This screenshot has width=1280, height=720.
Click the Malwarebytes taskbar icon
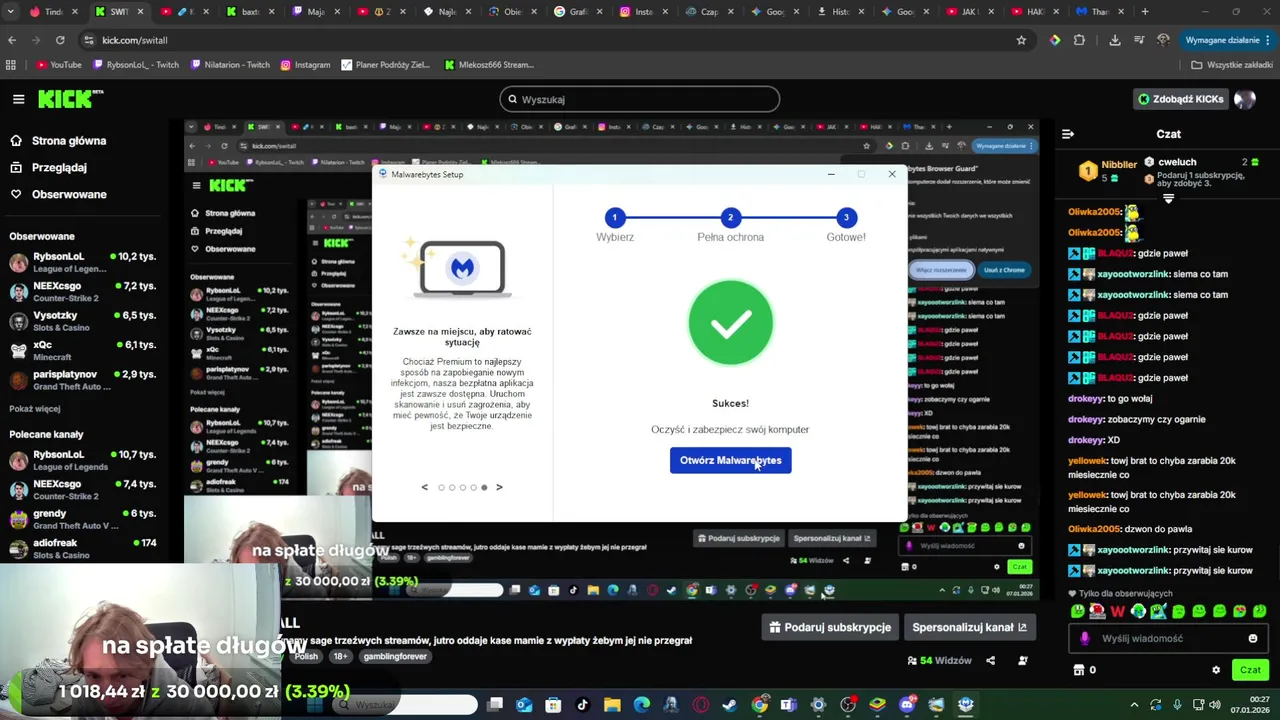(966, 705)
